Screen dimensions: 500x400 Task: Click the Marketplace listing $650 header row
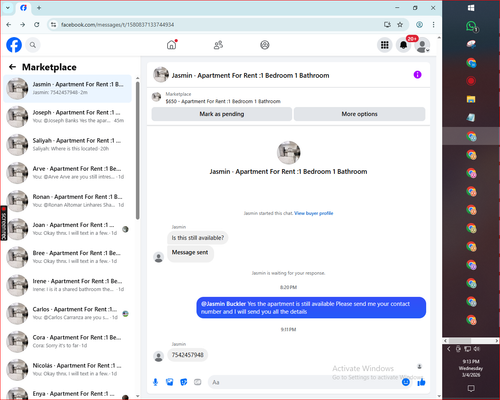(288, 98)
